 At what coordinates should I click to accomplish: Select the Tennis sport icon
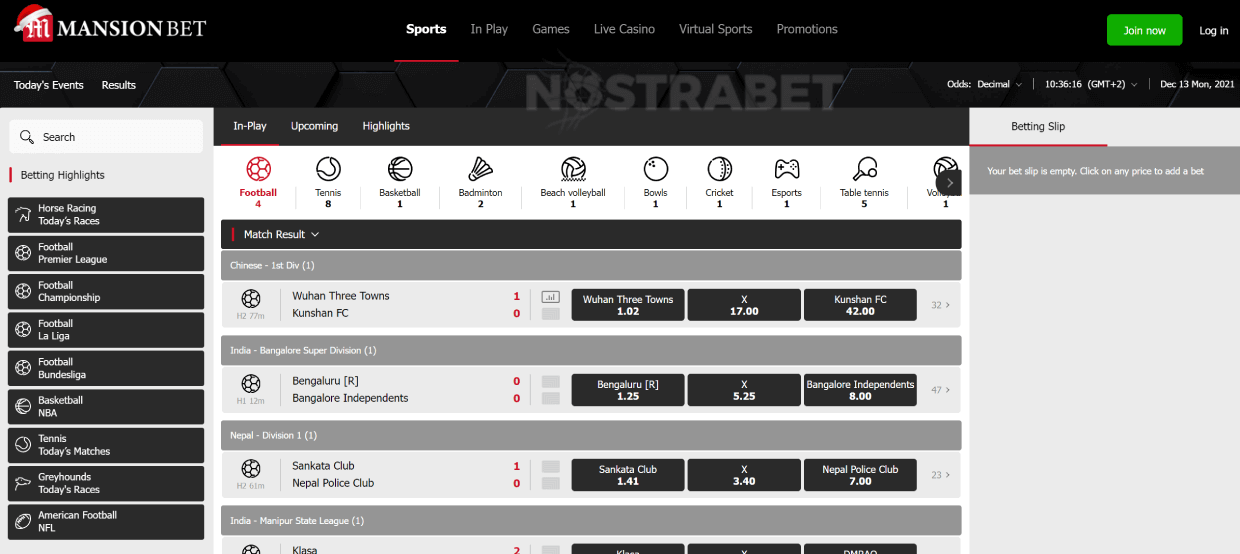(328, 169)
